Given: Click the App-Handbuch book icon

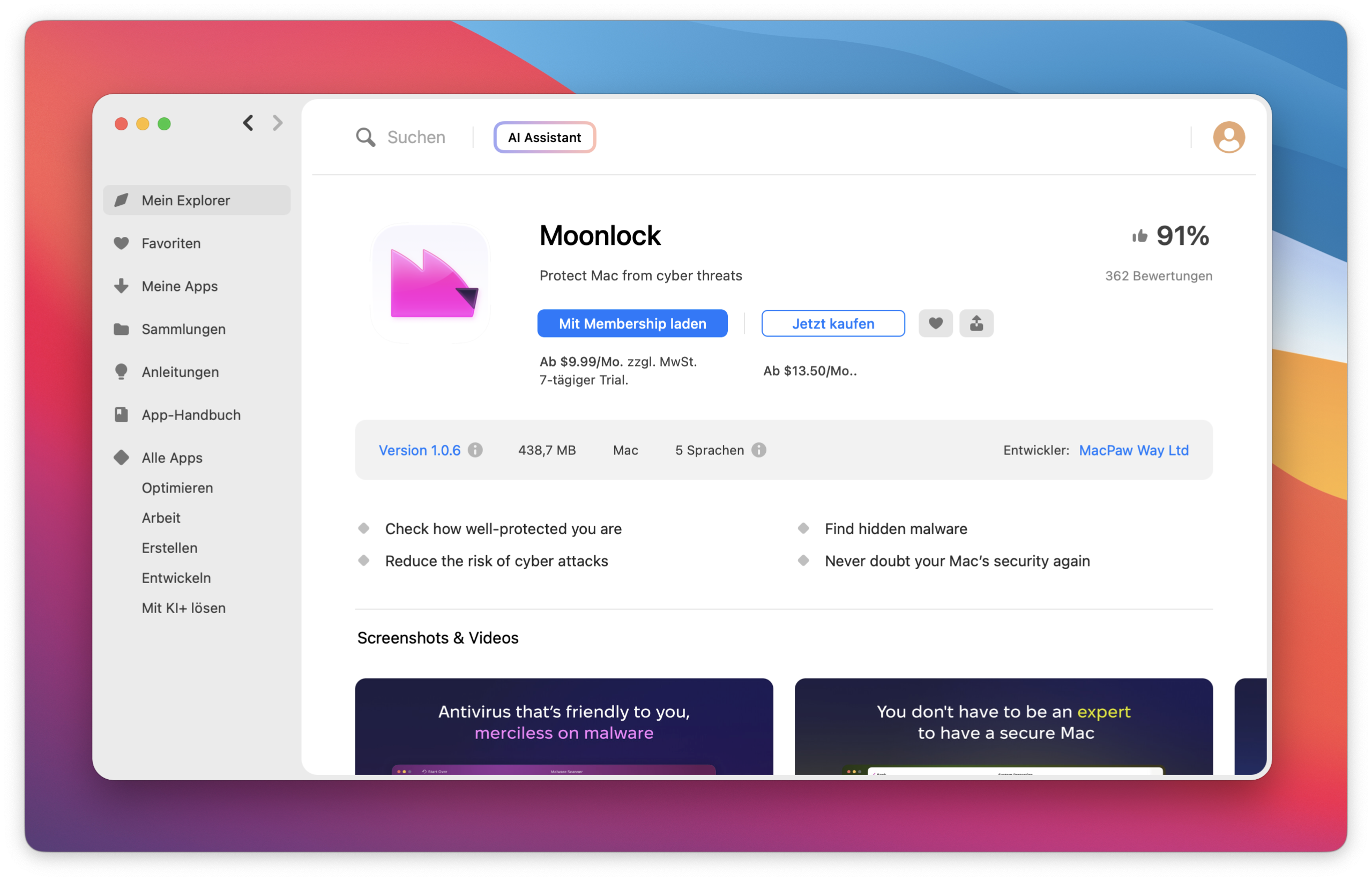Looking at the screenshot, I should [x=121, y=415].
